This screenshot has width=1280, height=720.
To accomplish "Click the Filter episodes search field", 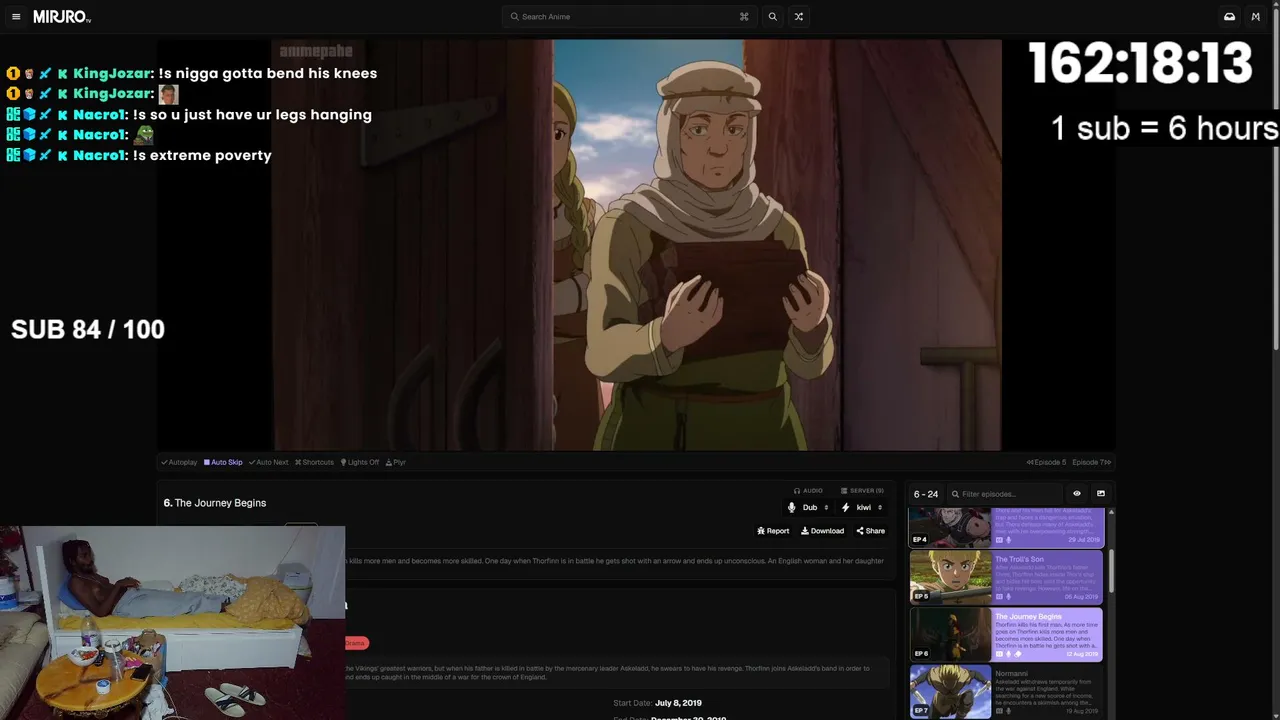I will point(1005,494).
